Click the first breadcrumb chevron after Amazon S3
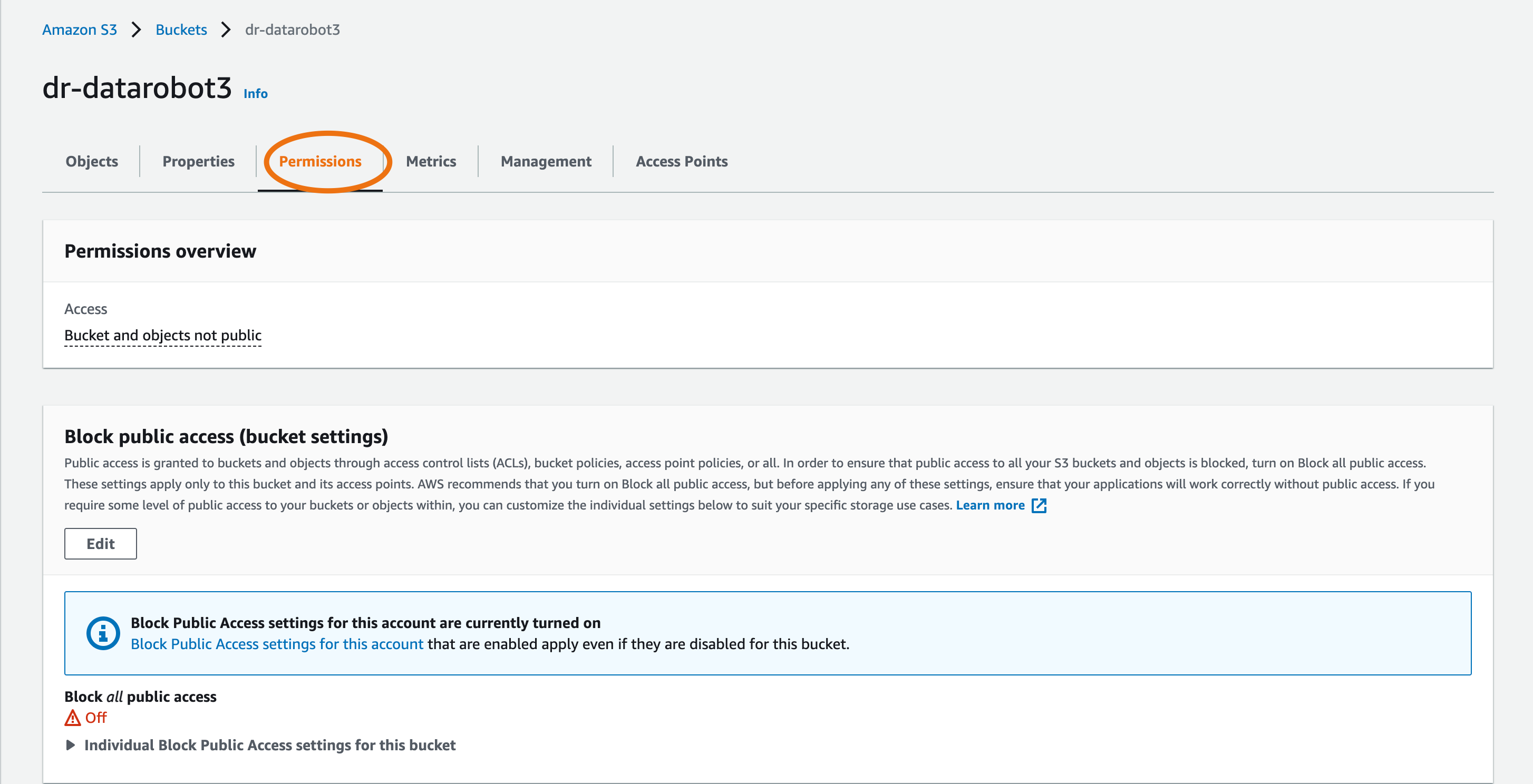1533x784 pixels. 137,30
